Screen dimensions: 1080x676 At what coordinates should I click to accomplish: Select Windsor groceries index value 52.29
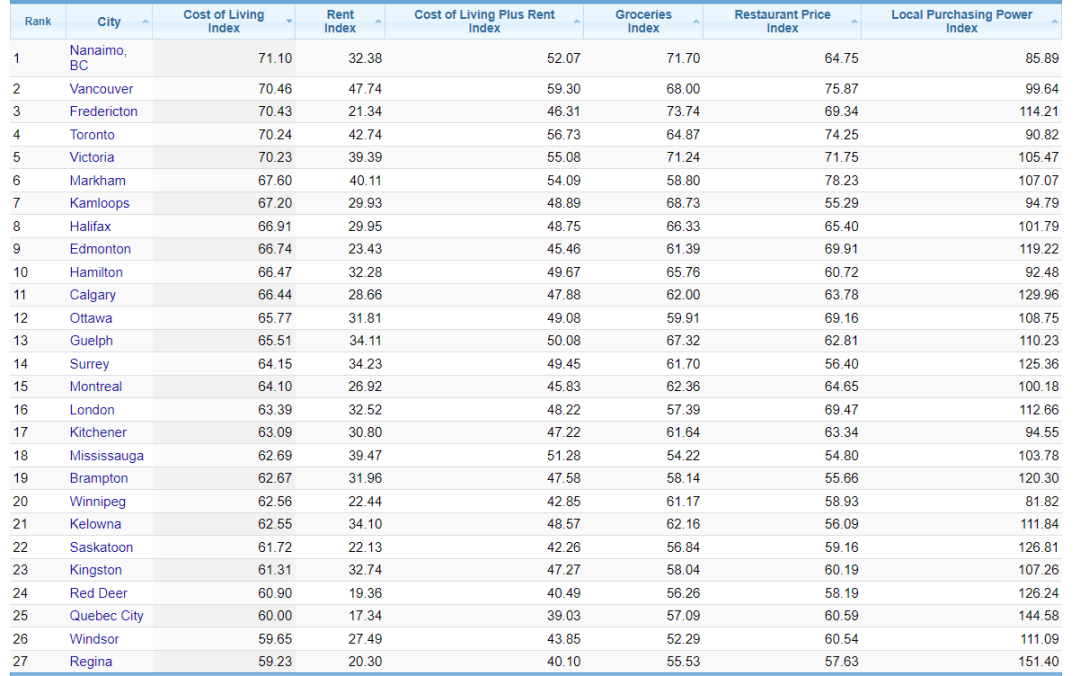click(x=683, y=639)
